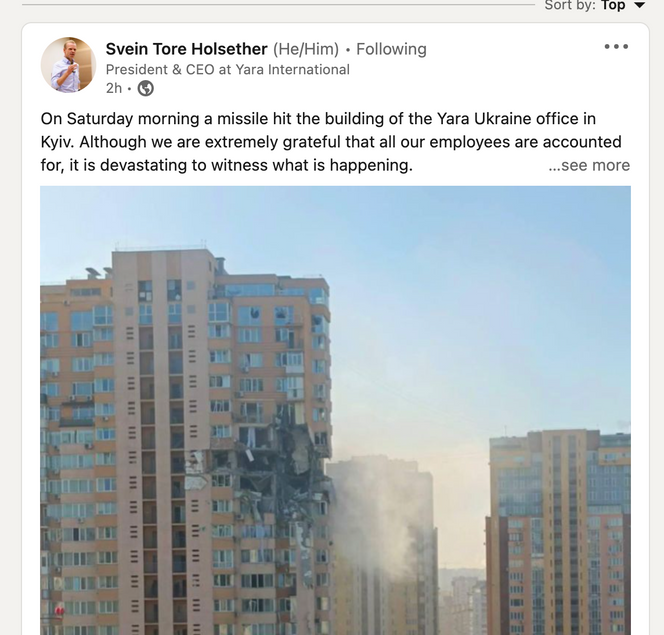Click the Sort by dropdown caret arrow
Screen dimensions: 664x635
[x=639, y=6]
